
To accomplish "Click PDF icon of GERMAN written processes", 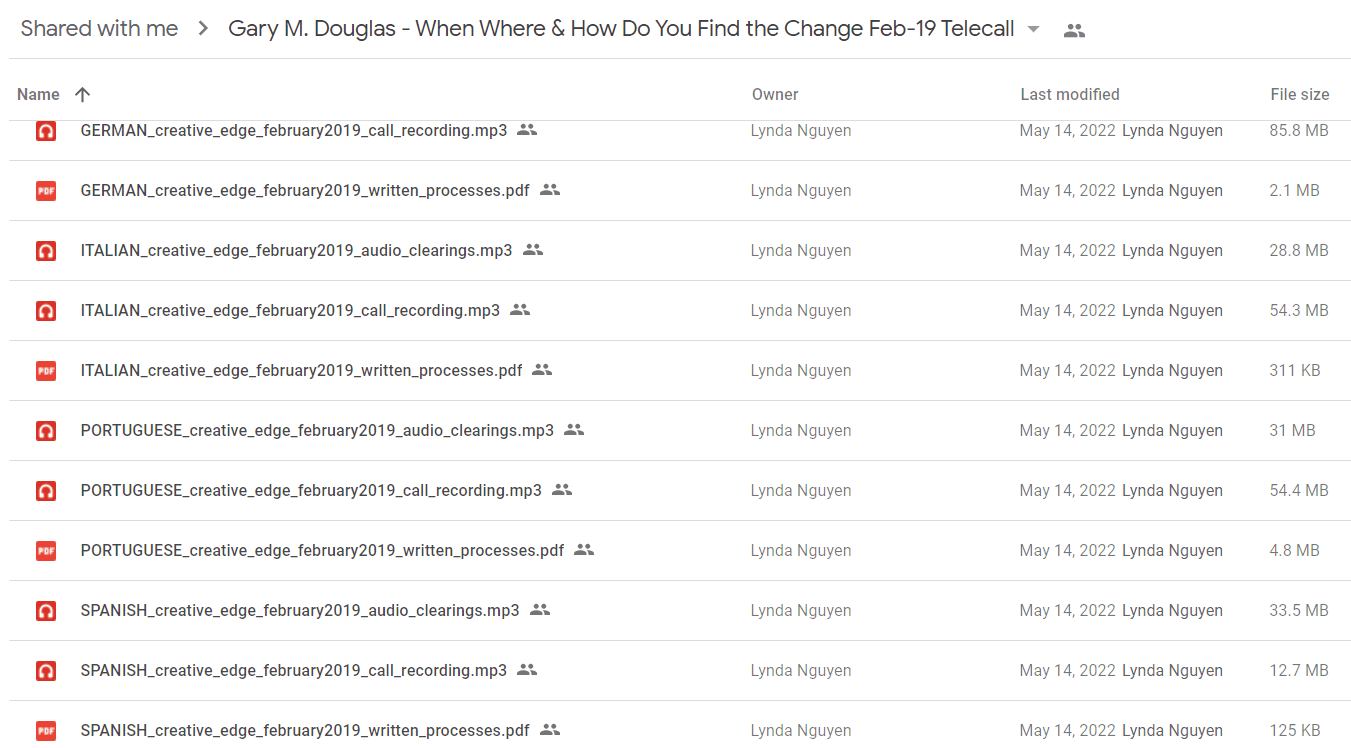I will [x=46, y=190].
